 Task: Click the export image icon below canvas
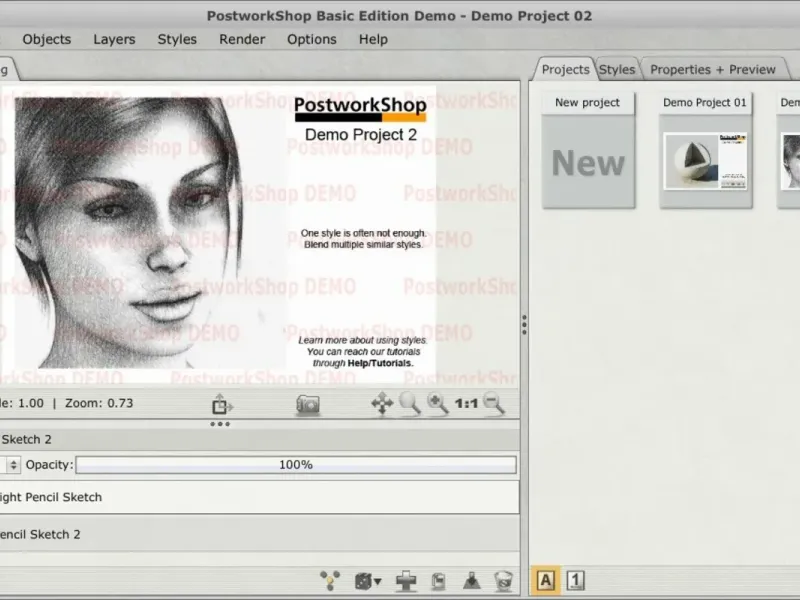pos(222,404)
